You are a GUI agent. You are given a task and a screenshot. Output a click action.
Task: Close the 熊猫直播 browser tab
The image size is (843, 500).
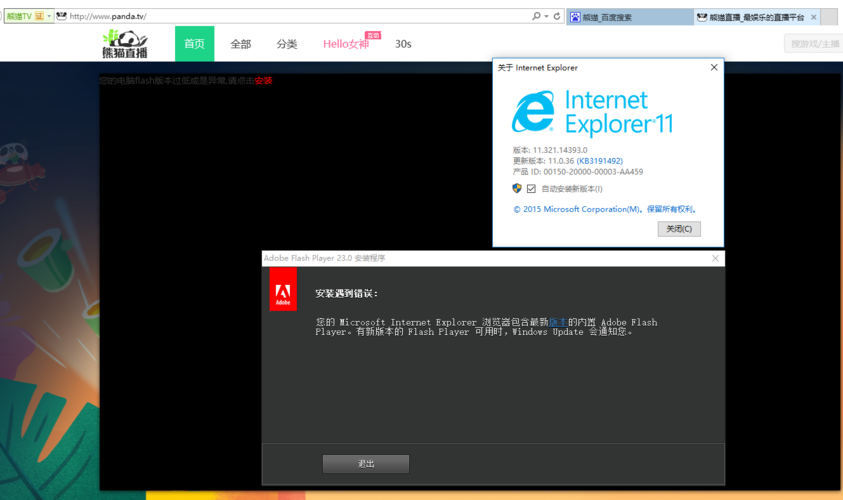[x=813, y=17]
